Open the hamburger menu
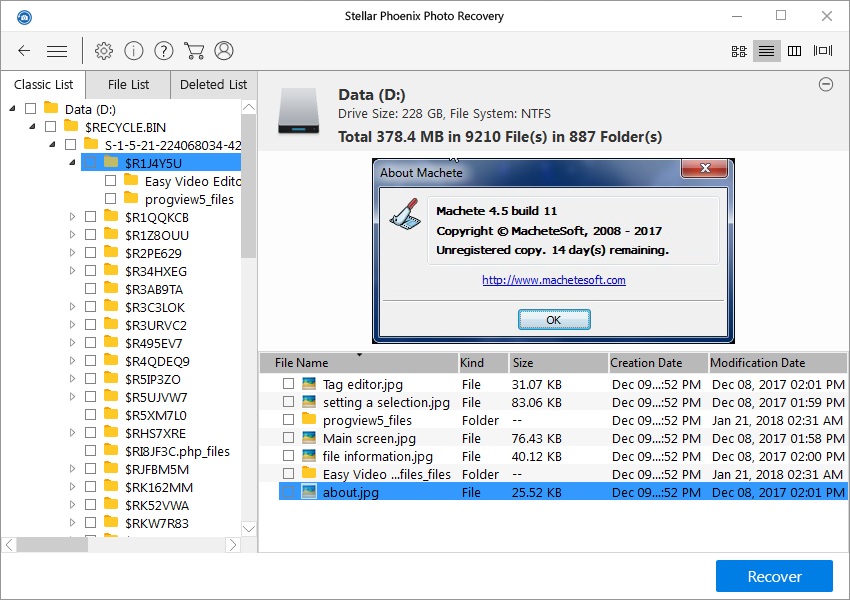This screenshot has height=600, width=850. click(x=57, y=50)
